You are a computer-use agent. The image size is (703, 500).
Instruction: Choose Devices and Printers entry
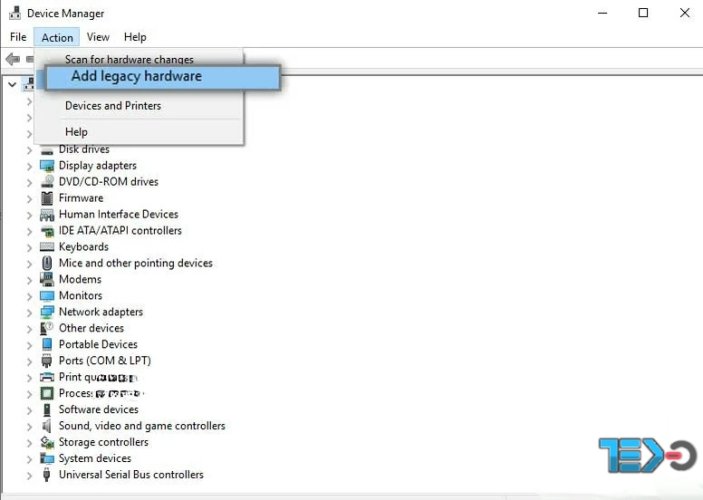[113, 106]
